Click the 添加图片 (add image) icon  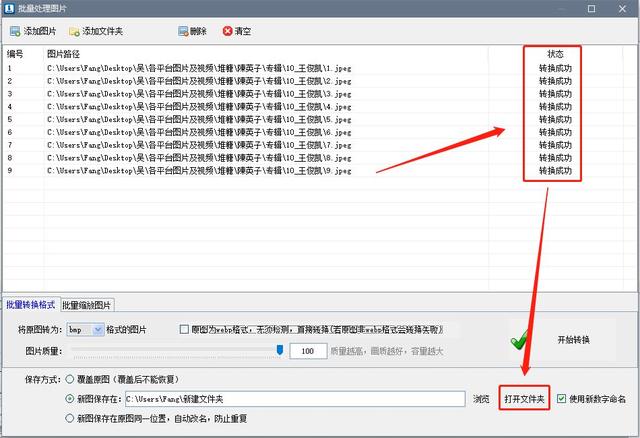[15, 31]
